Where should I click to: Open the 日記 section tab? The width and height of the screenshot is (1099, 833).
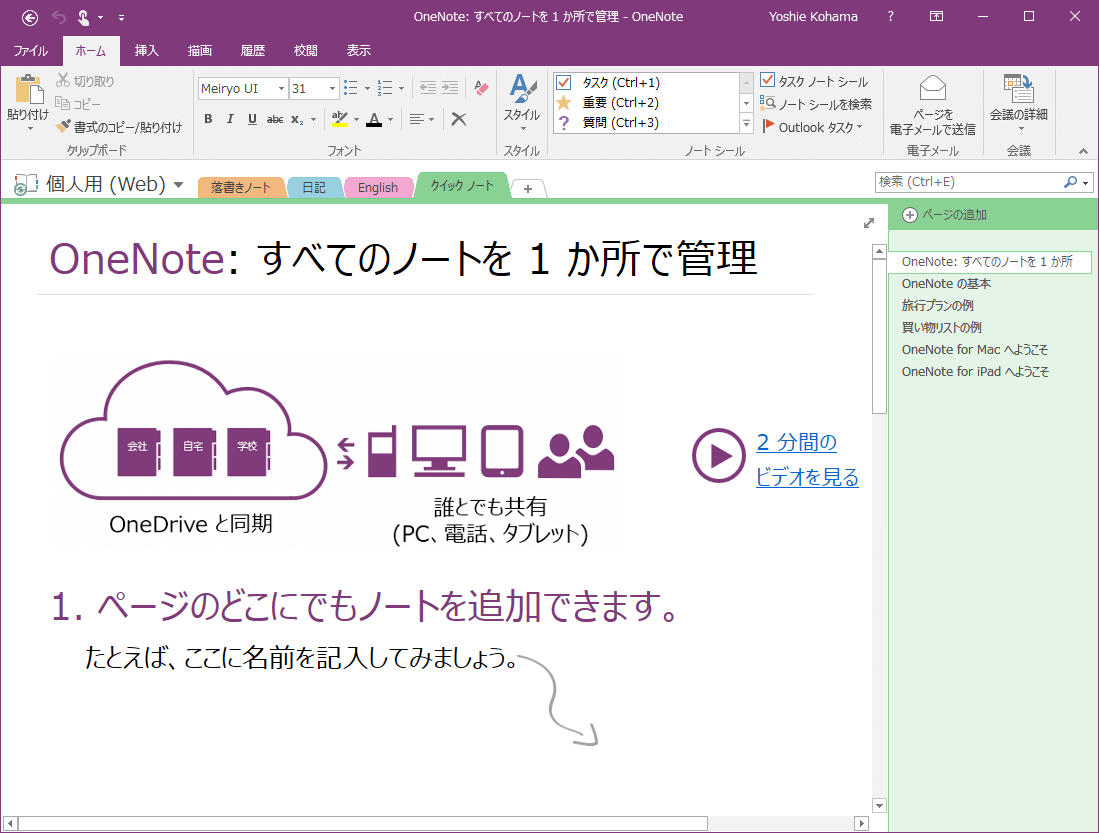pyautogui.click(x=314, y=187)
